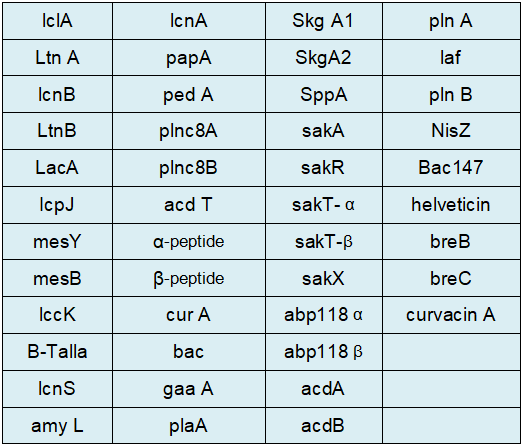
Task: Select the lcnA cell
Action: click(x=189, y=21)
